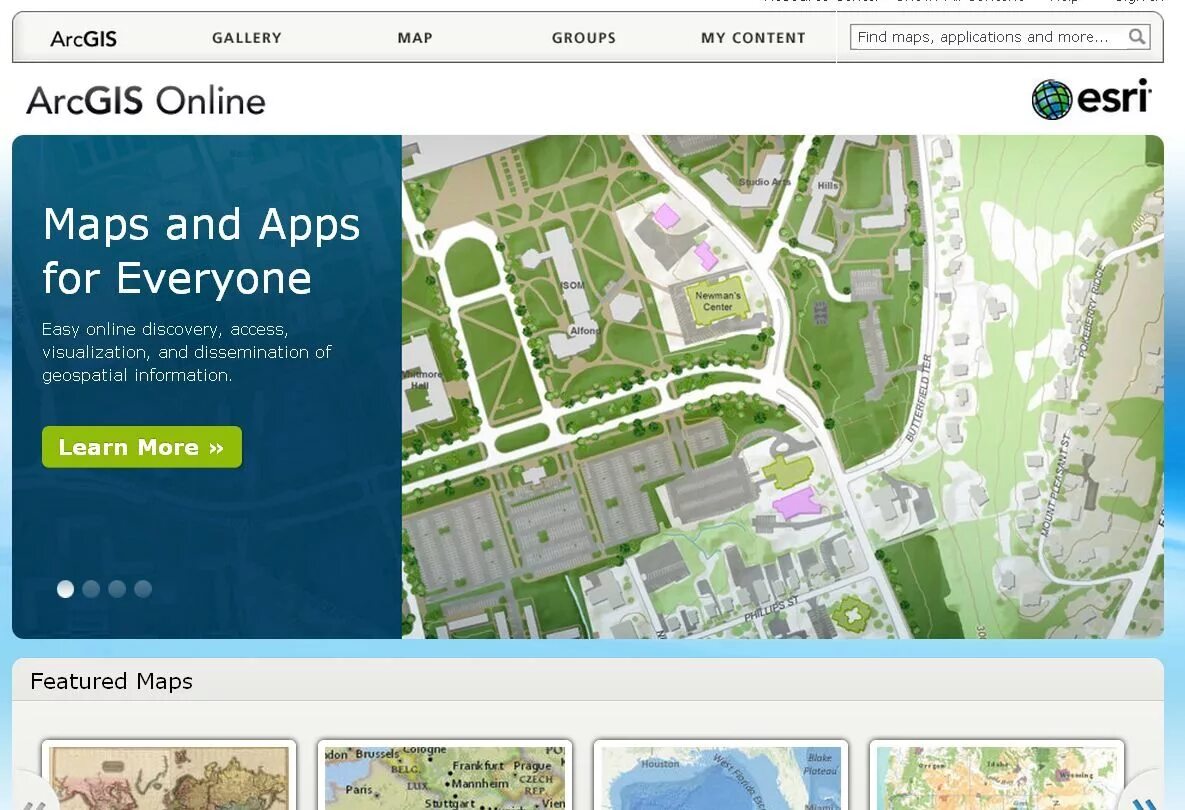Screen dimensions: 1185x810
Task: Open the antique world map thumbnail
Action: [169, 776]
